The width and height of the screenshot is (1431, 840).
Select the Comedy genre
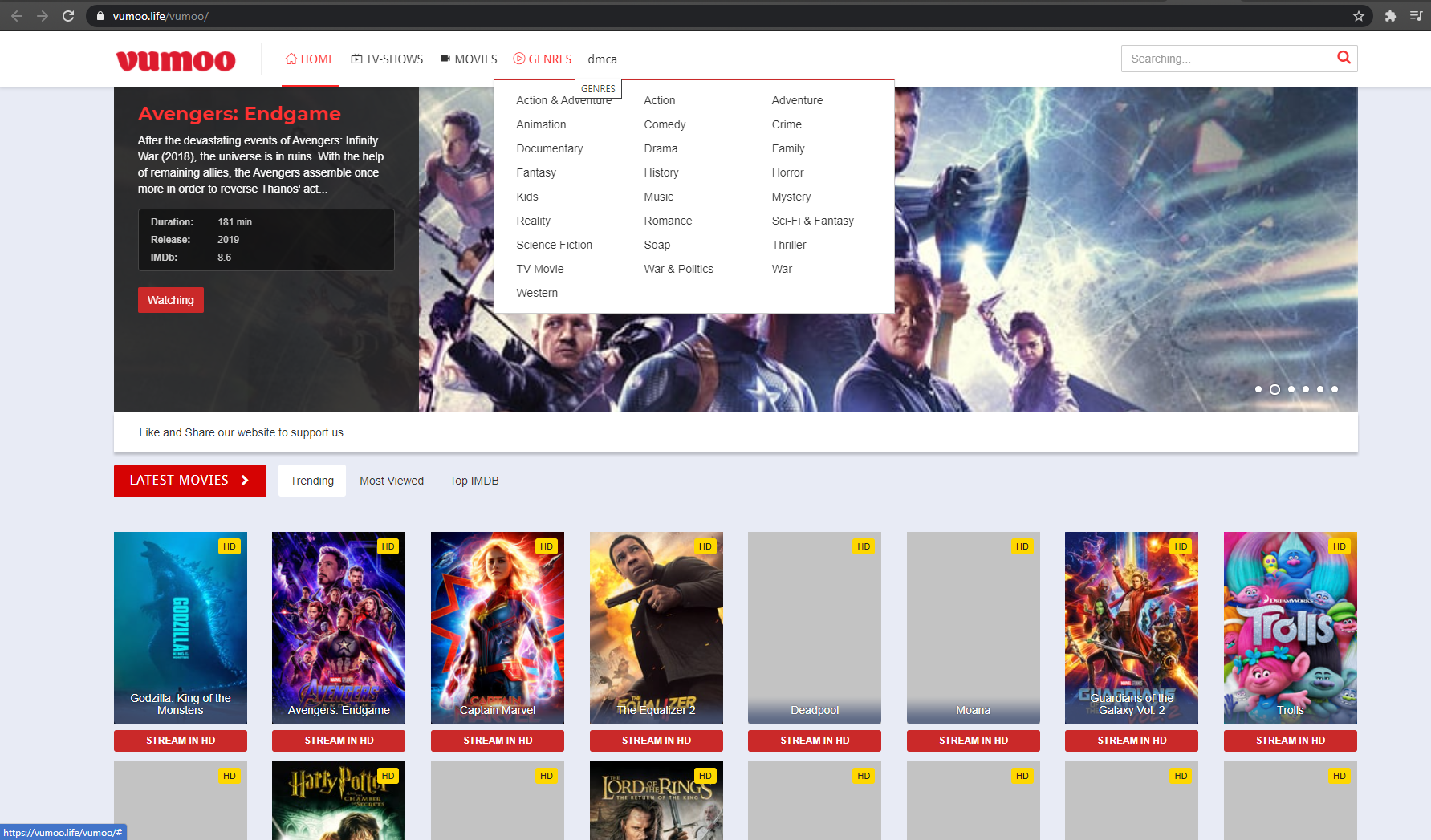665,124
